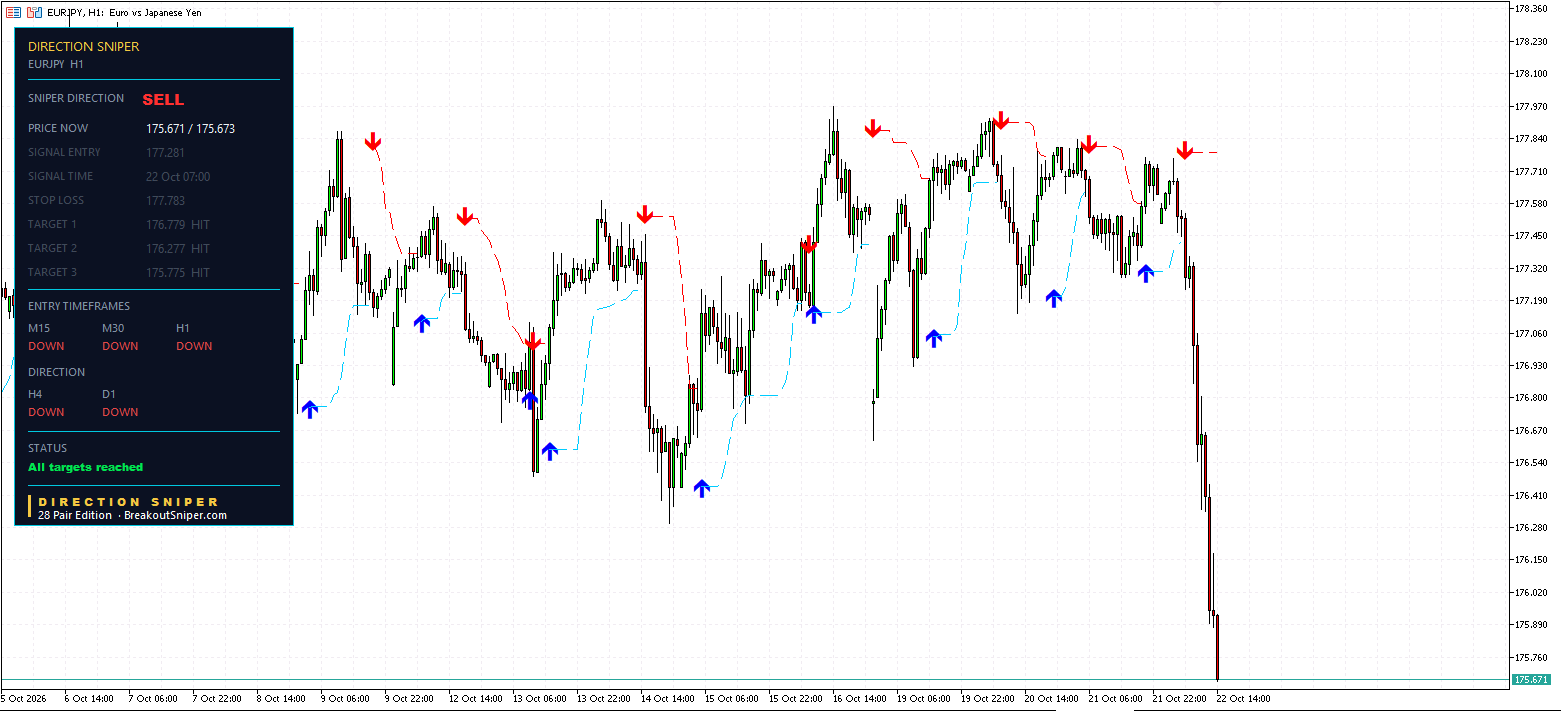Toggle the one-click trading panel icon

[x=33, y=12]
